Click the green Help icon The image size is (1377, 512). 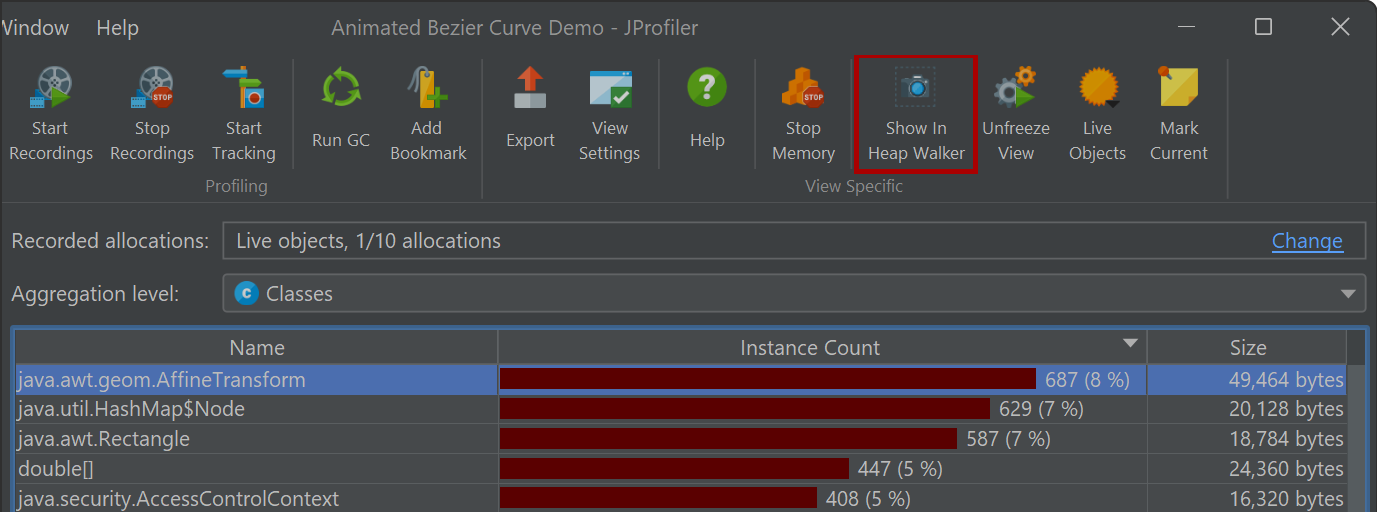pos(707,88)
